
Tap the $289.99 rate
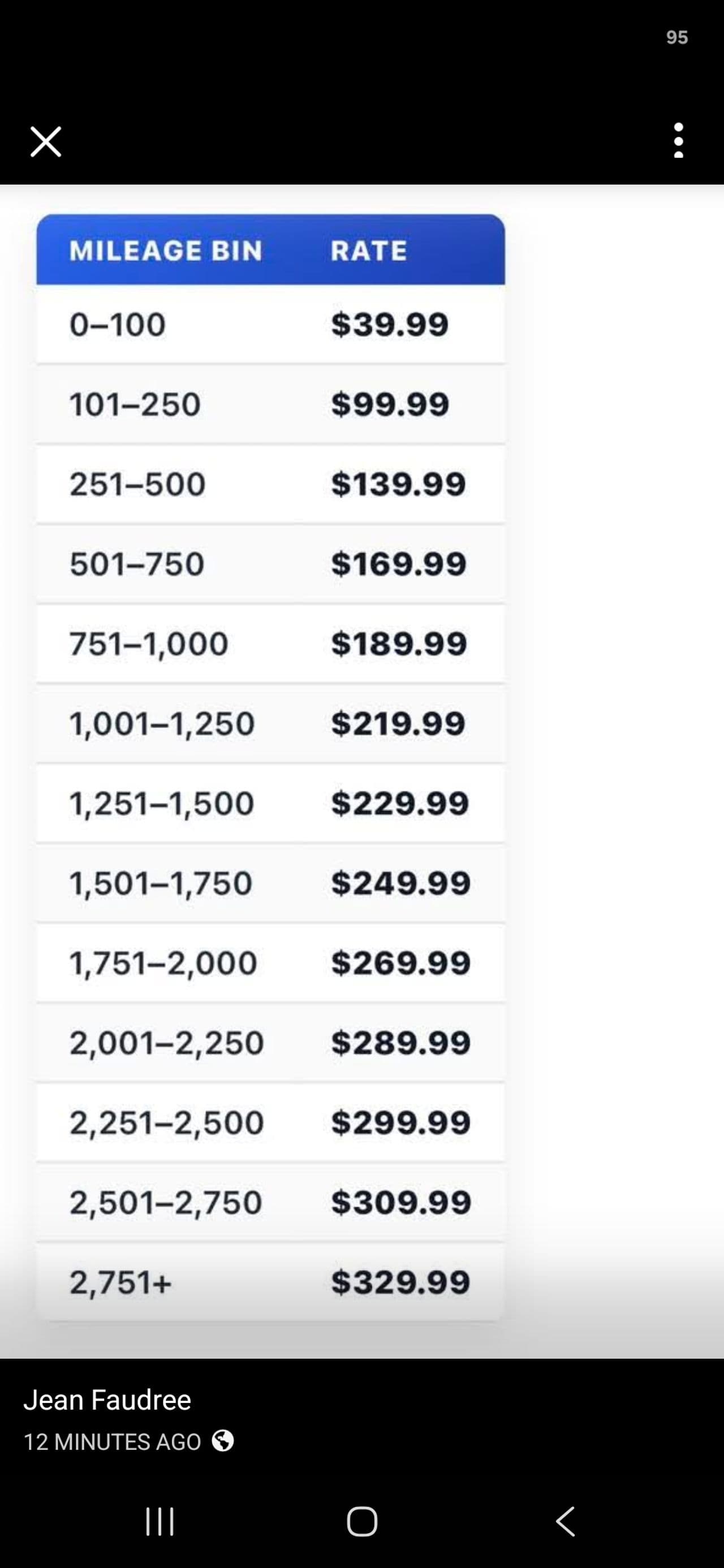pyautogui.click(x=400, y=1043)
